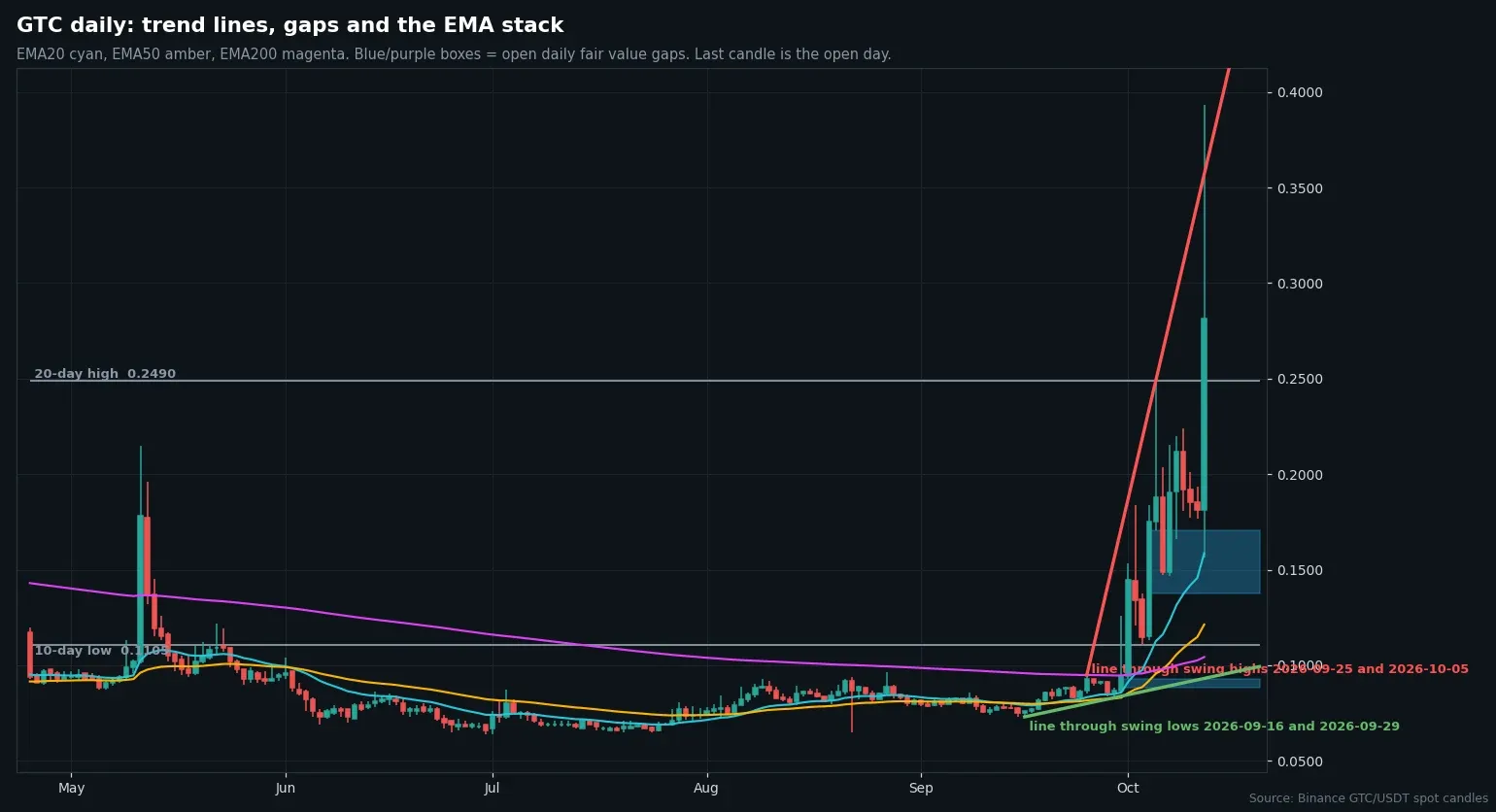Click the 0.3500 price axis label
Viewport: 1496px width, 812px height.
tap(1301, 188)
